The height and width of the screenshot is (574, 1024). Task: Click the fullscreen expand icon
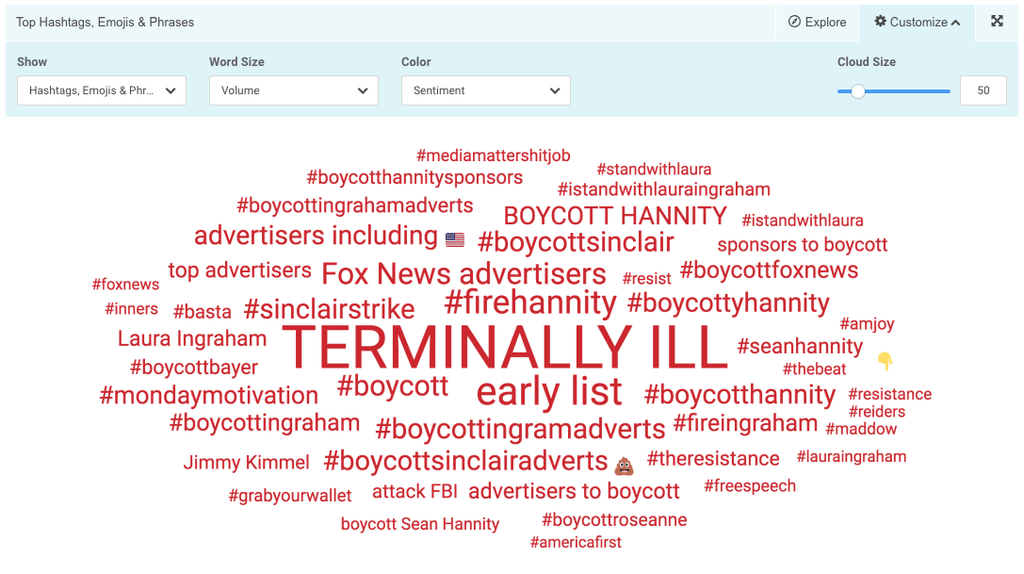(x=997, y=22)
